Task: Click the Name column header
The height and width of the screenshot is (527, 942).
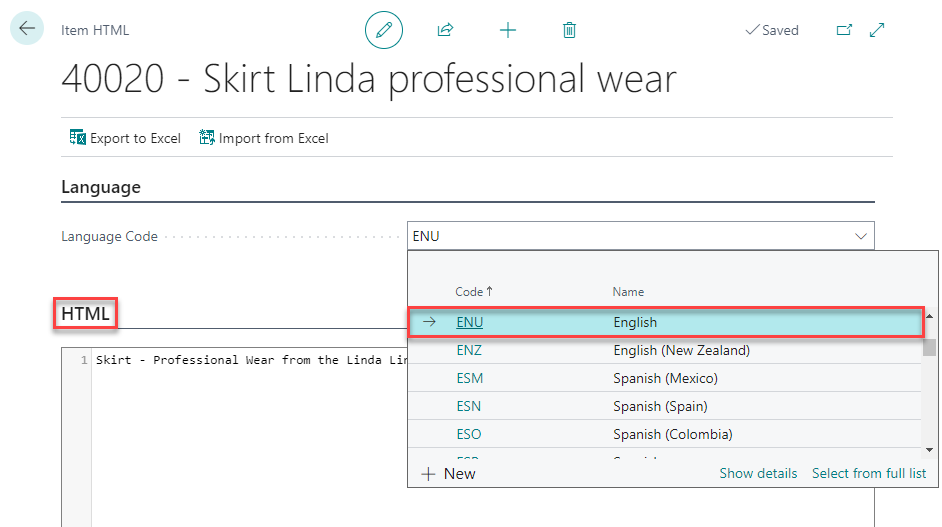Action: click(x=628, y=292)
